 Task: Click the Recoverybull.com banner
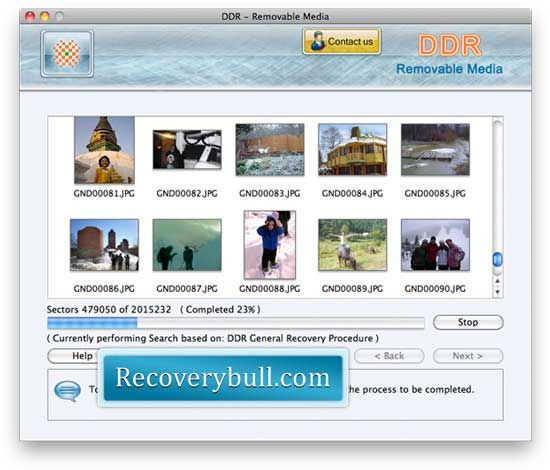[223, 378]
